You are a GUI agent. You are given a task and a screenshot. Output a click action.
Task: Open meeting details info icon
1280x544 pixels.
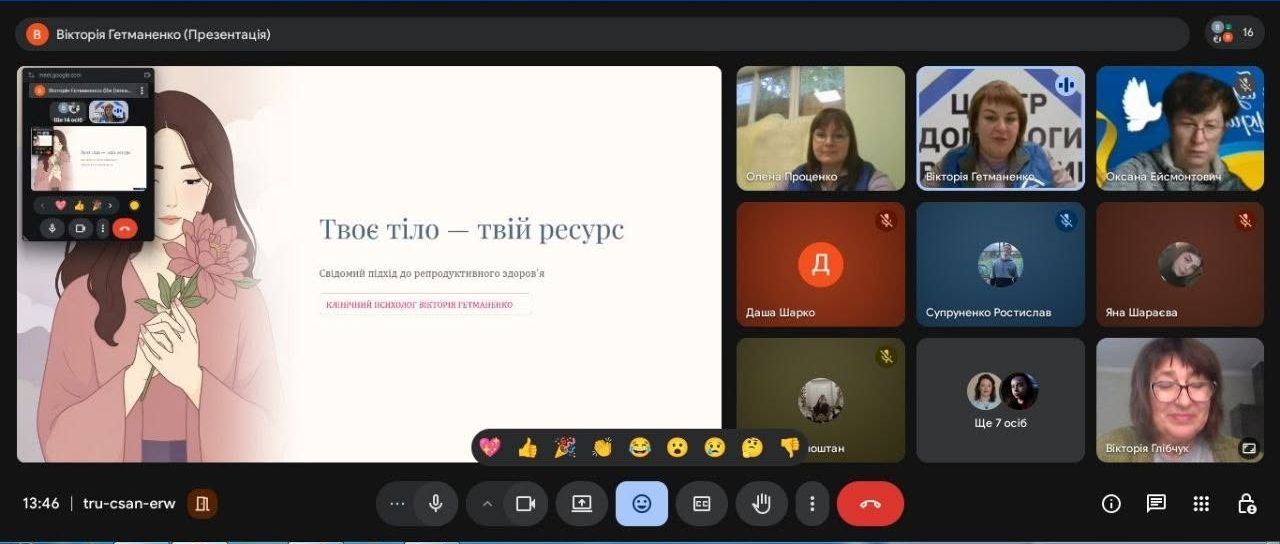[1111, 503]
